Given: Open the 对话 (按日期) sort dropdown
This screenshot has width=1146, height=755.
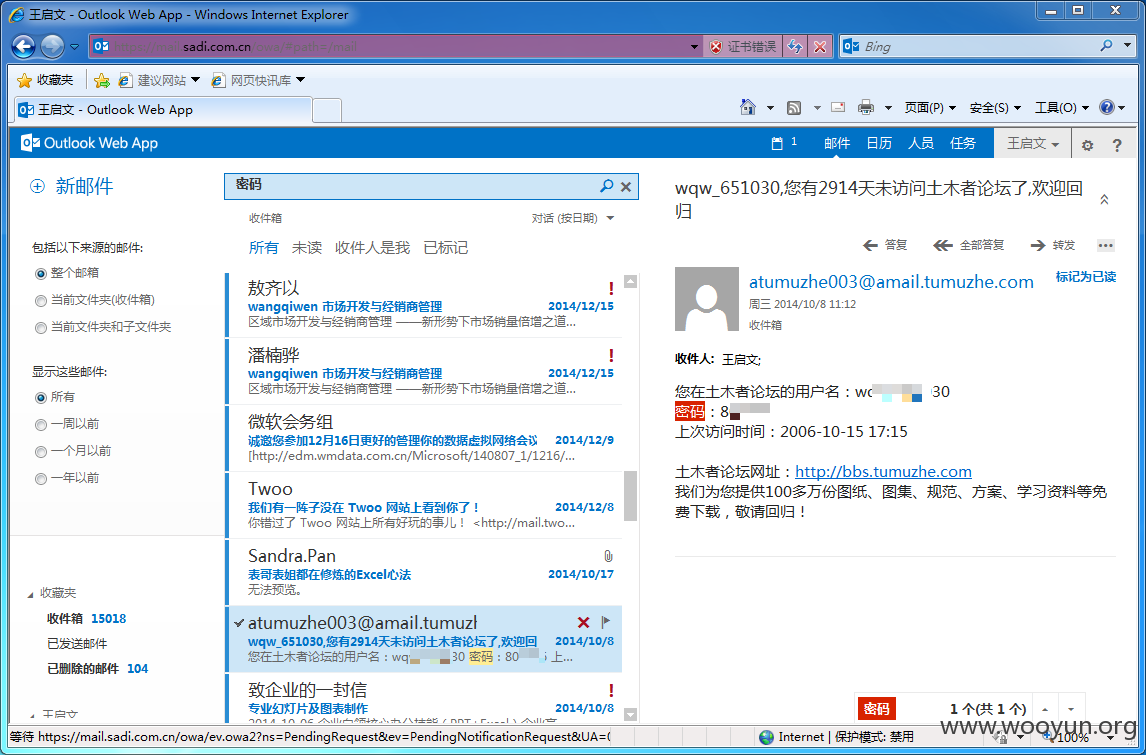Looking at the screenshot, I should (572, 218).
